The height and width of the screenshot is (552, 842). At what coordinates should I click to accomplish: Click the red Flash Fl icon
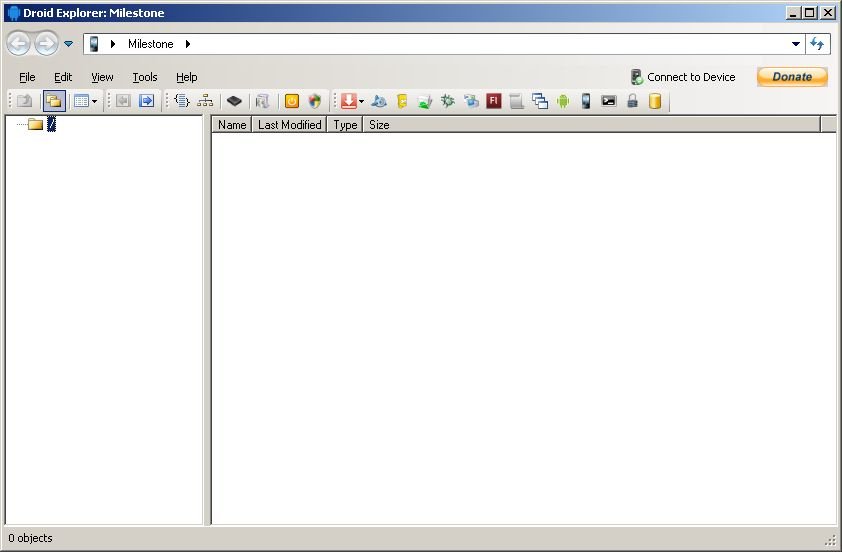(493, 101)
